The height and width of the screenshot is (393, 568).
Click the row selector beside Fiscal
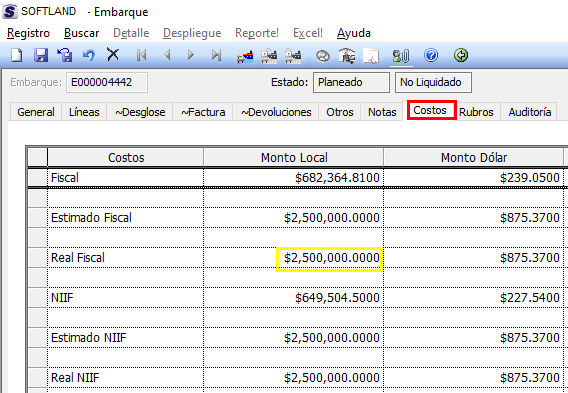coord(38,178)
